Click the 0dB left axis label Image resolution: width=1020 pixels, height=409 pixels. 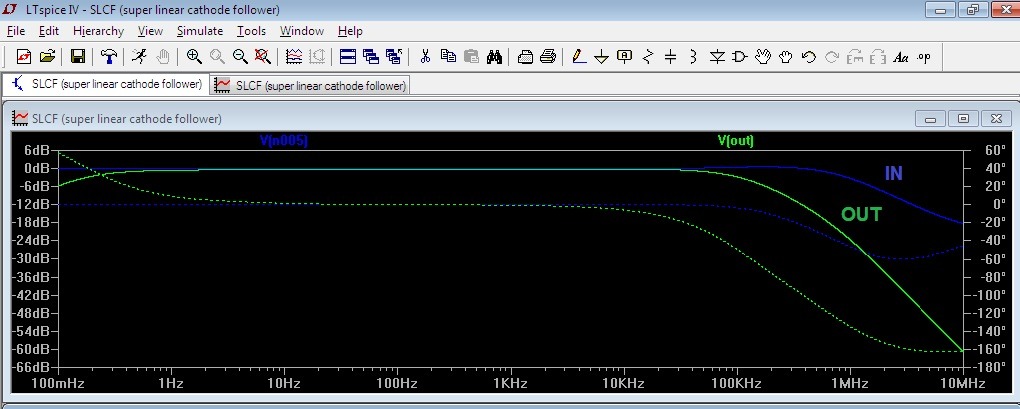pos(37,168)
